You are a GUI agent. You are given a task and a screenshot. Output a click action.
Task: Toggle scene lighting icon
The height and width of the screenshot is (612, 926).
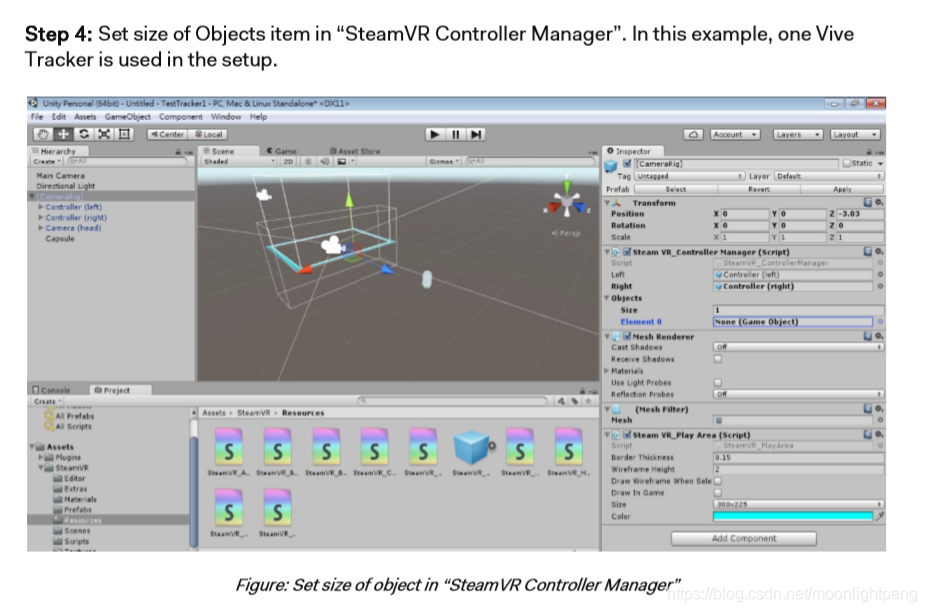pos(308,162)
